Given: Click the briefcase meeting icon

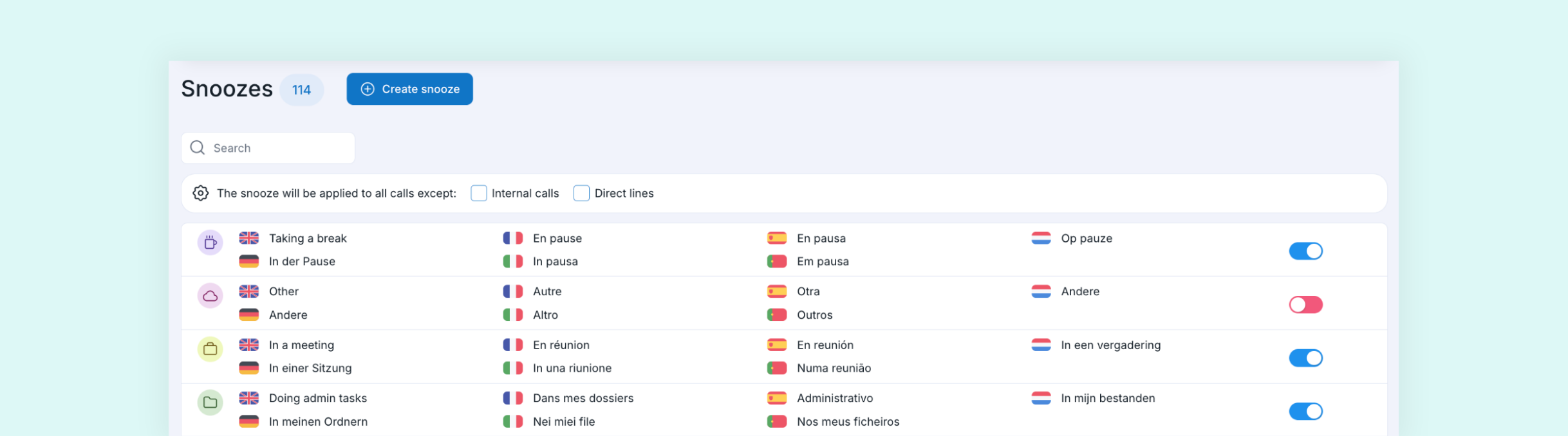Looking at the screenshot, I should (210, 349).
